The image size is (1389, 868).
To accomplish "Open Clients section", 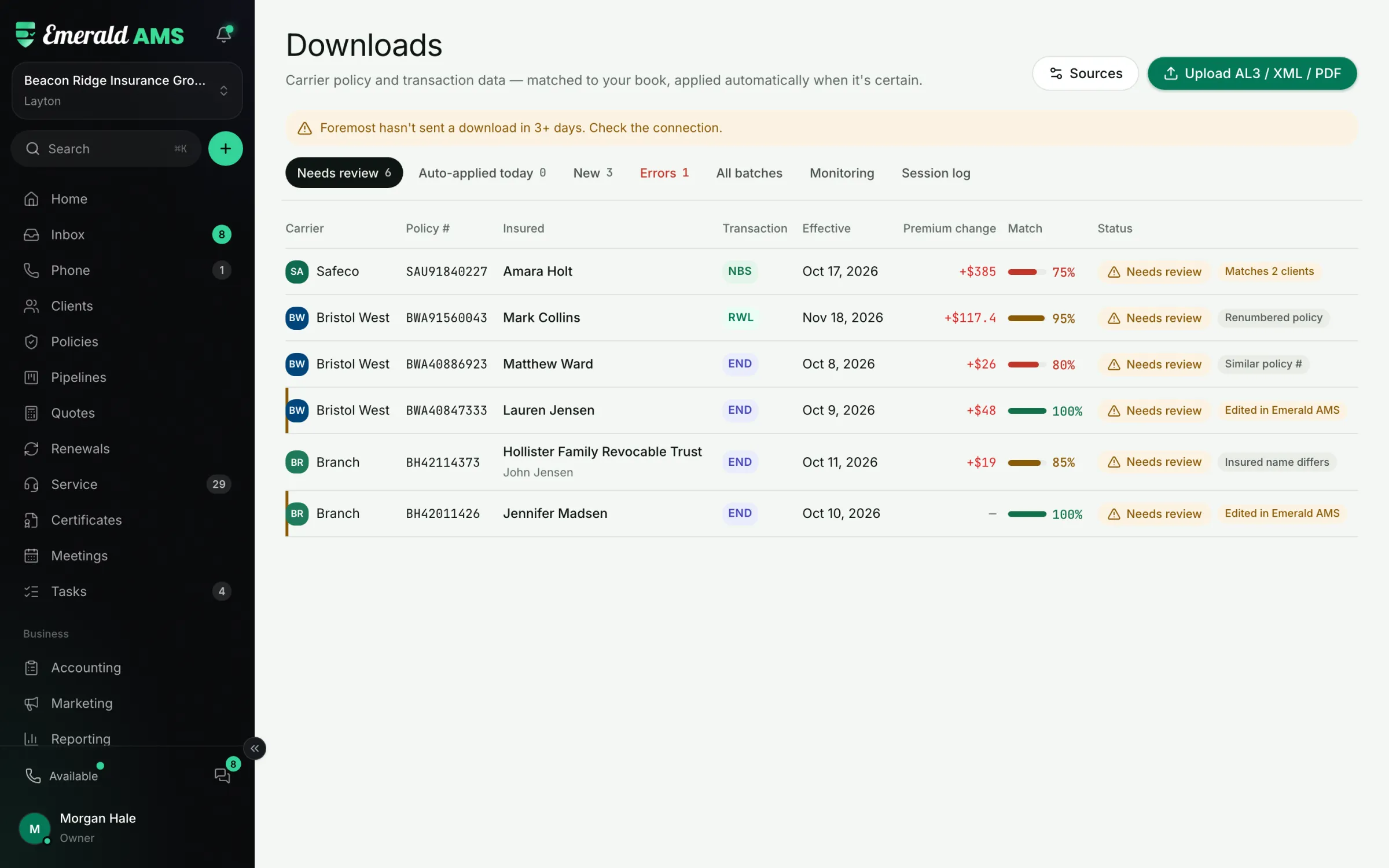I will click(x=127, y=306).
